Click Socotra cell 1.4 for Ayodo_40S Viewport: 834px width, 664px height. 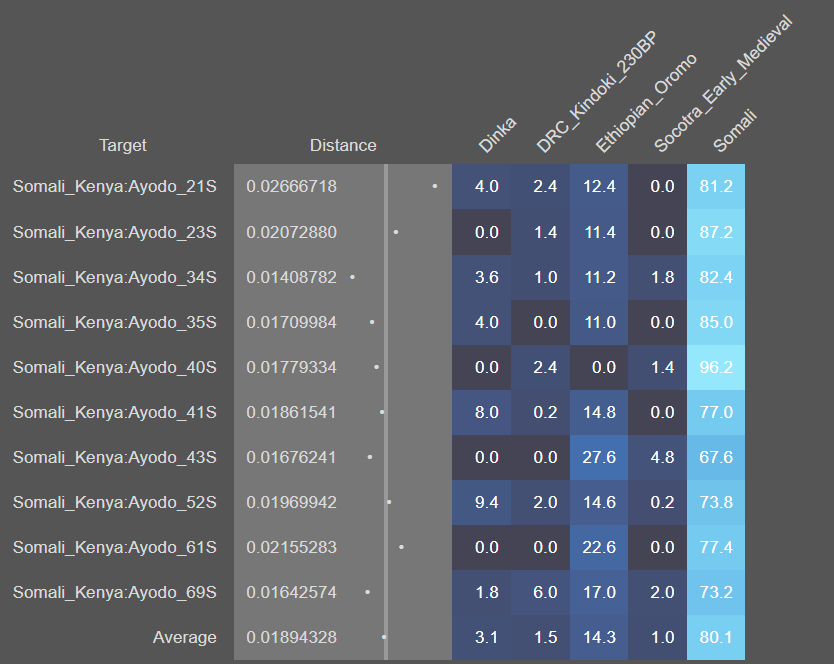[657, 367]
